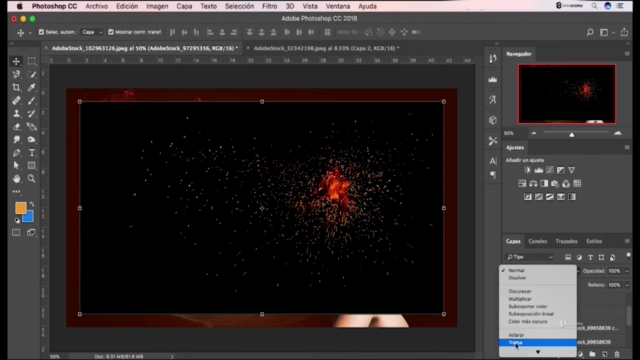
Task: Select the Path Selection tool
Action: (x=16, y=166)
